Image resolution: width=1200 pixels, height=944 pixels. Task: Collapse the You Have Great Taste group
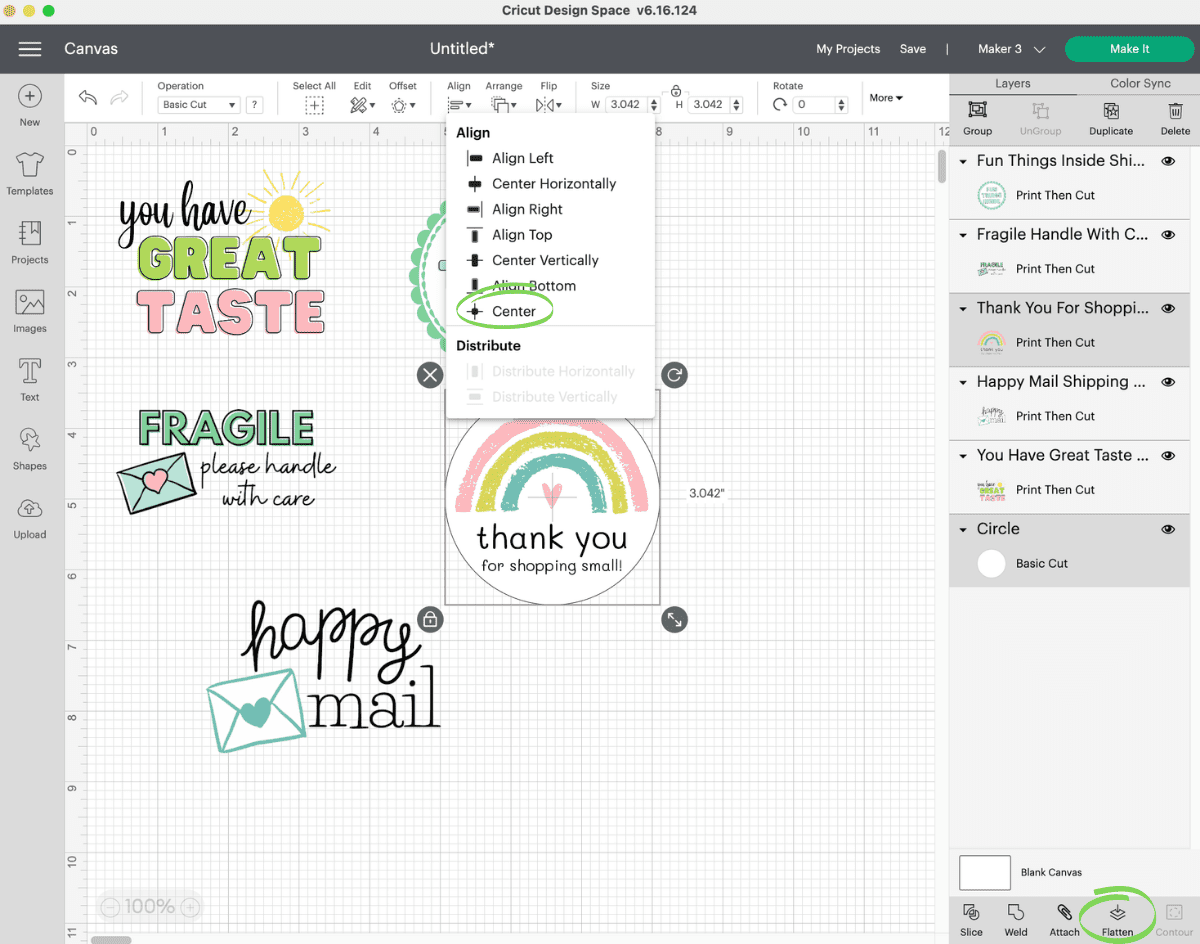pyautogui.click(x=964, y=455)
